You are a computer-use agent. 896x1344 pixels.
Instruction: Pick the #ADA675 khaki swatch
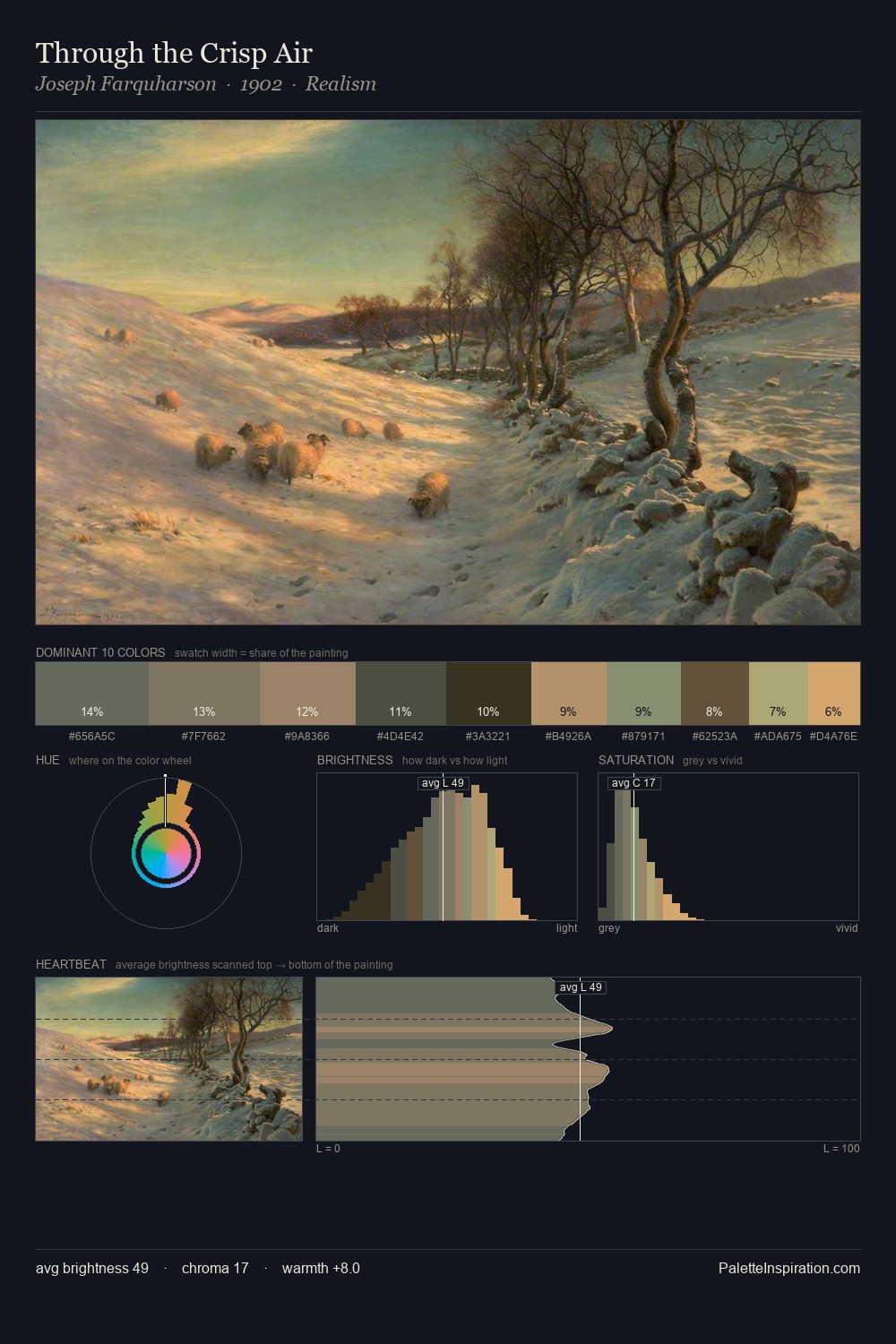[778, 694]
